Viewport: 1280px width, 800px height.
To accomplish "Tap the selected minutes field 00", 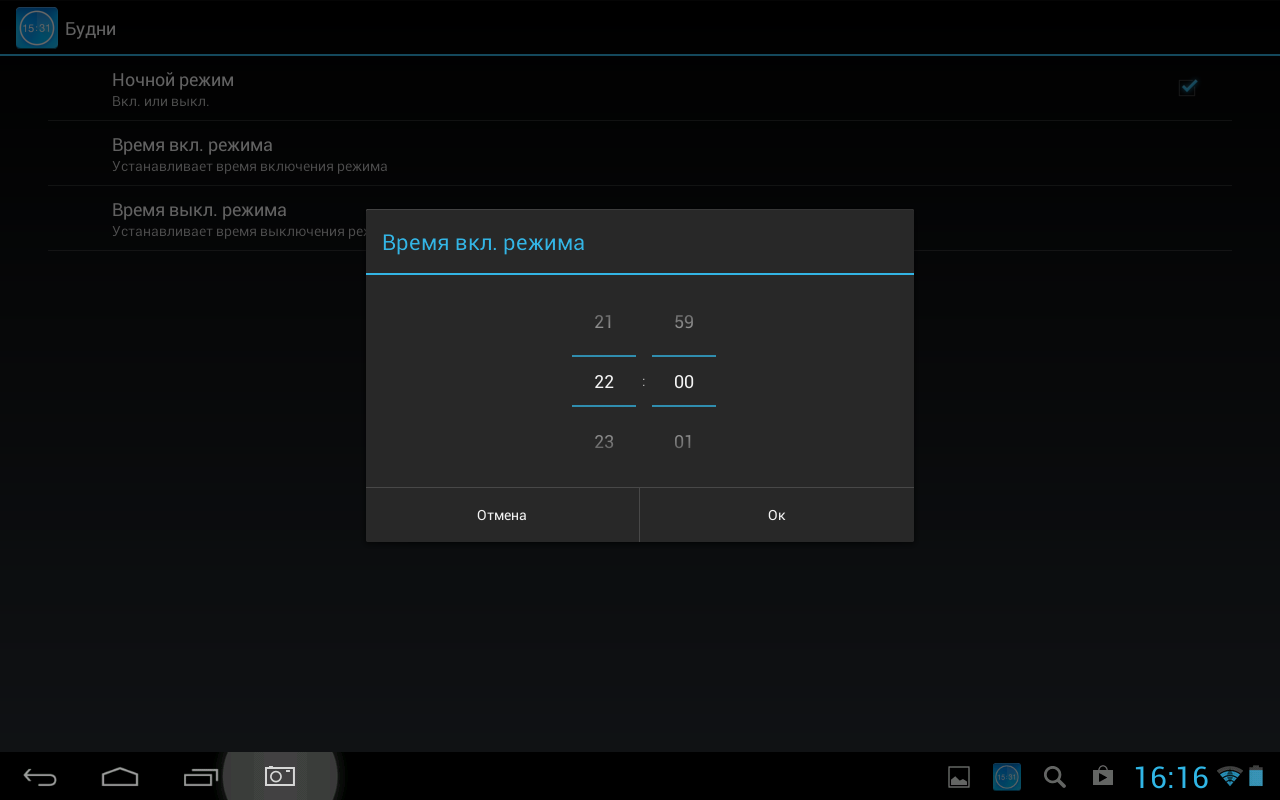I will 684,382.
